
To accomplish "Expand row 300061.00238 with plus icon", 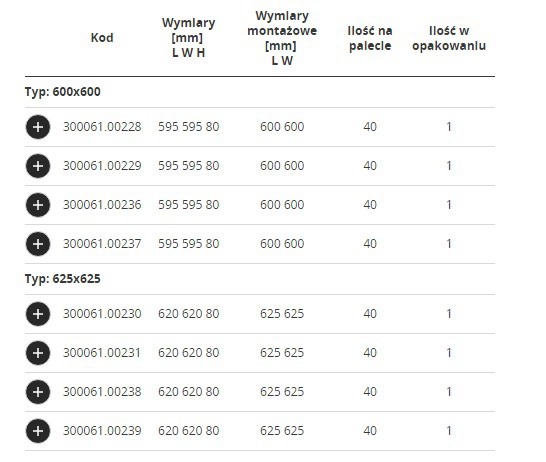I will (x=38, y=392).
